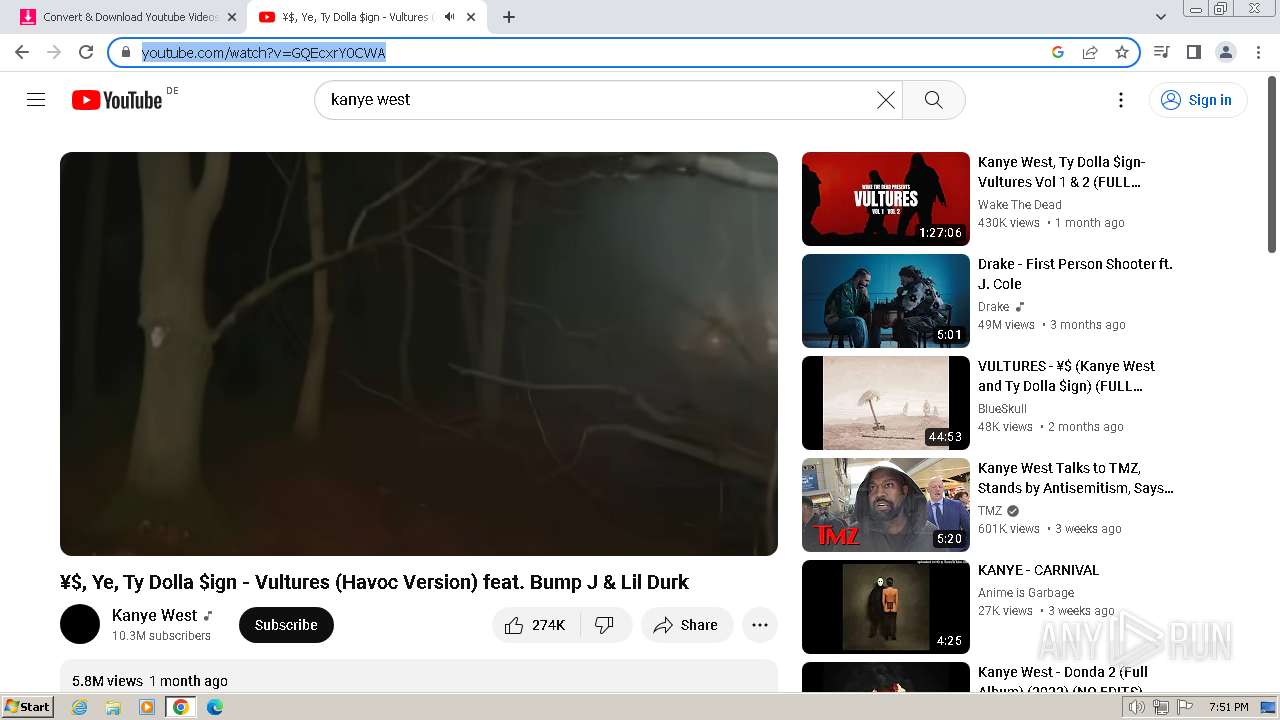Share the Vultures video
This screenshot has height=720, width=1280.
point(686,625)
